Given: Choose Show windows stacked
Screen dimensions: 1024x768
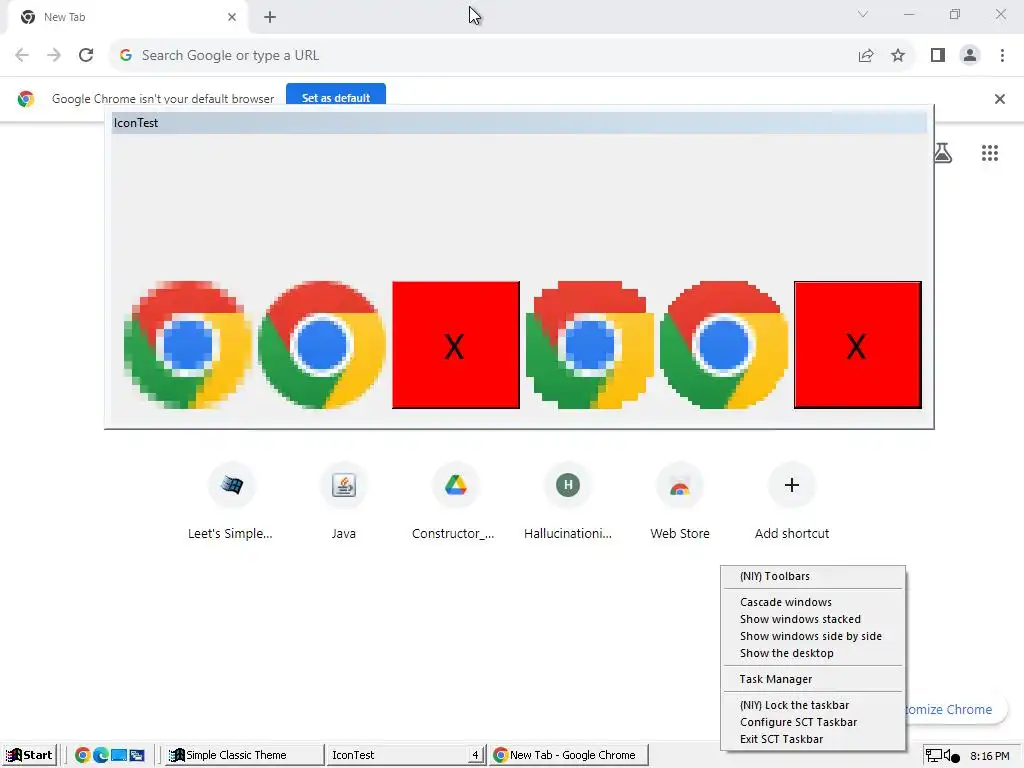Looking at the screenshot, I should (813, 619).
